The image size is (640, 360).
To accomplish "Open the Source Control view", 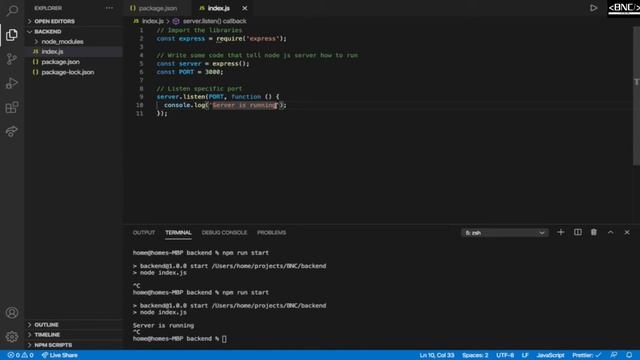I will 12,59.
